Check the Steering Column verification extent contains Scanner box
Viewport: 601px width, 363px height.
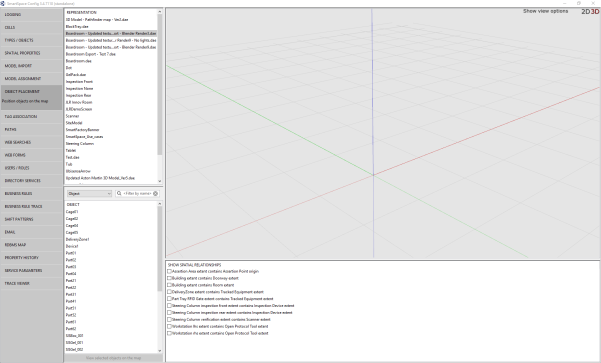tap(169, 319)
